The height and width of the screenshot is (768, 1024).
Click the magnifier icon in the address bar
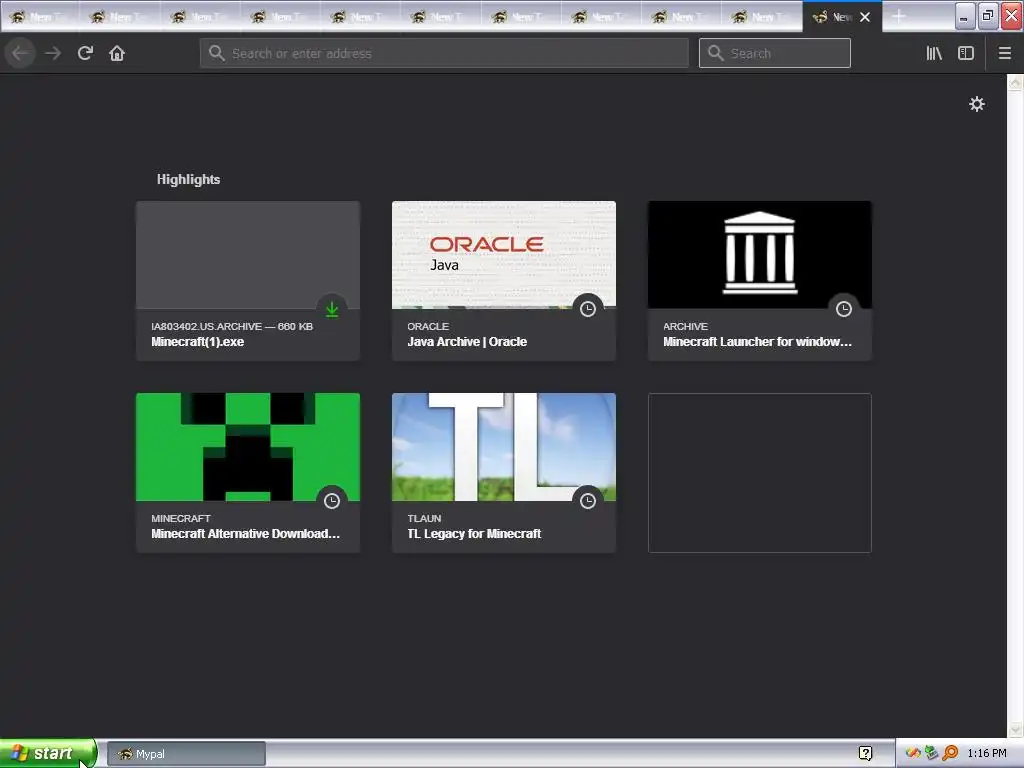(217, 53)
